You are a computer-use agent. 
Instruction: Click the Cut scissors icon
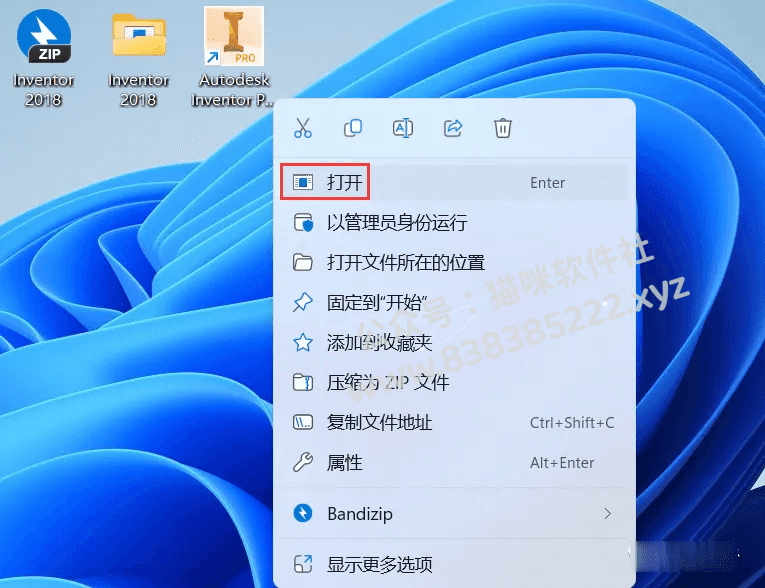[x=303, y=128]
